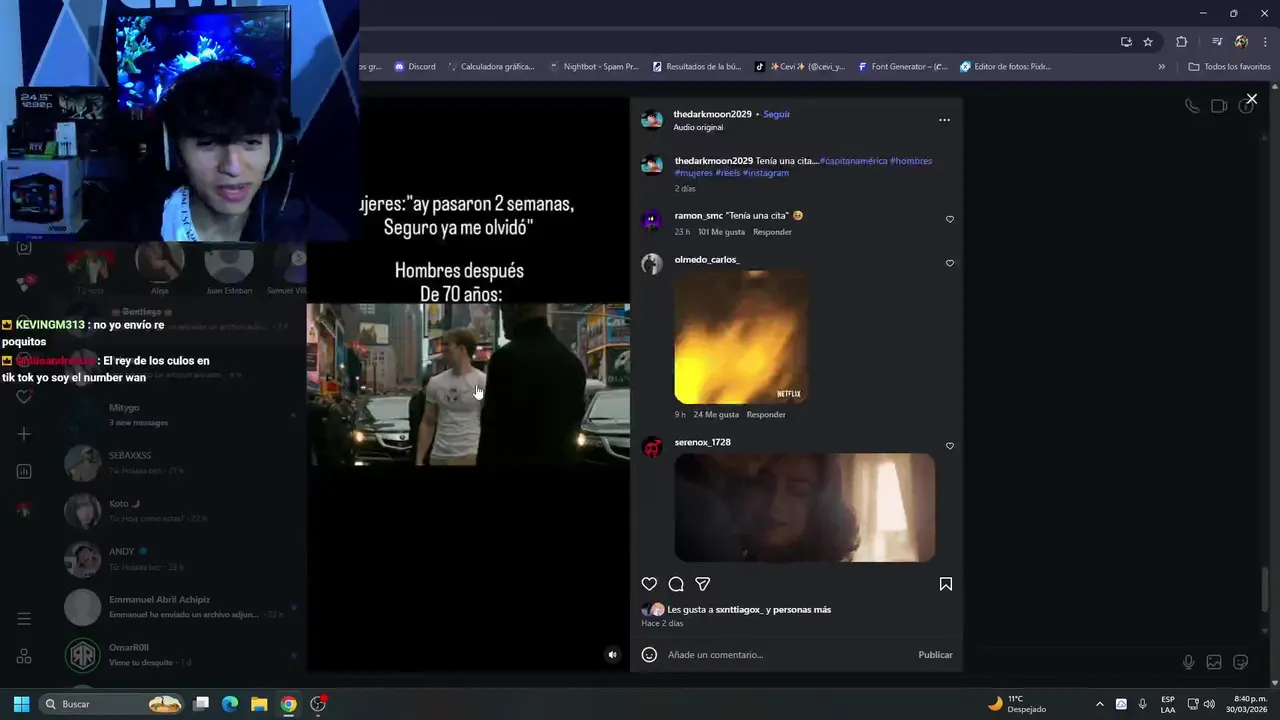Image resolution: width=1280 pixels, height=720 pixels.
Task: Share the post with the paper-plane icon
Action: point(703,584)
